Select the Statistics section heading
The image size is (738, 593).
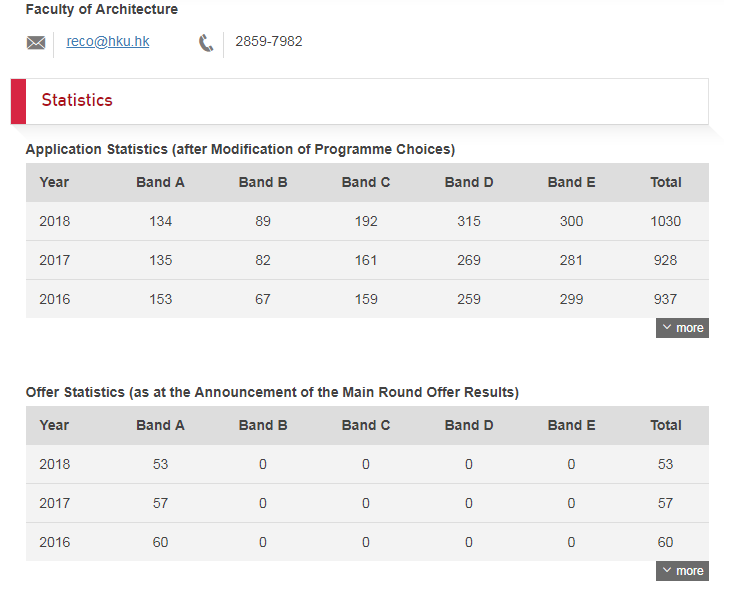click(77, 100)
